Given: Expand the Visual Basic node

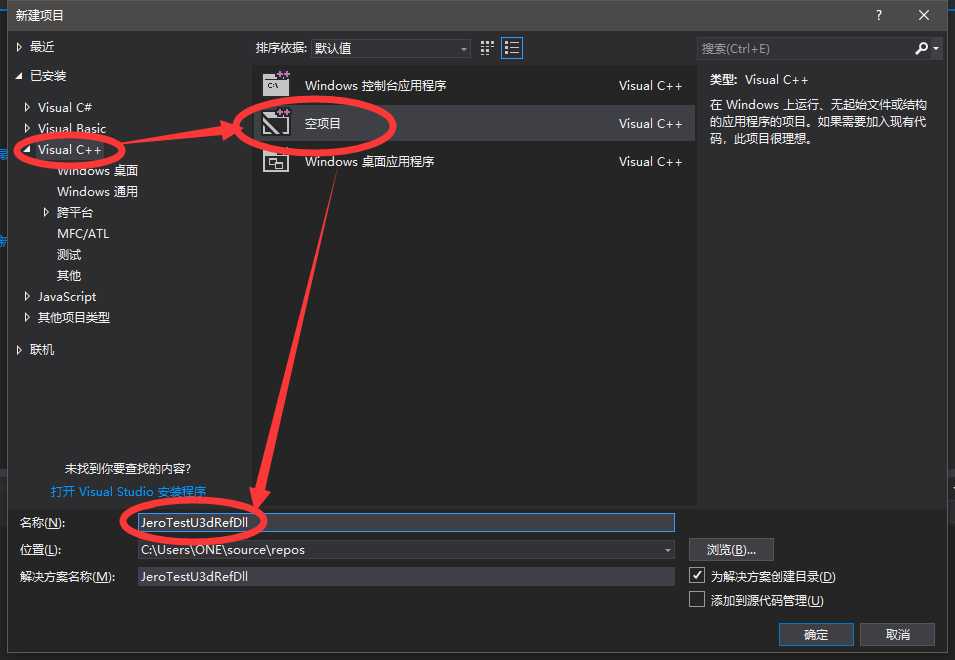Looking at the screenshot, I should pos(27,128).
